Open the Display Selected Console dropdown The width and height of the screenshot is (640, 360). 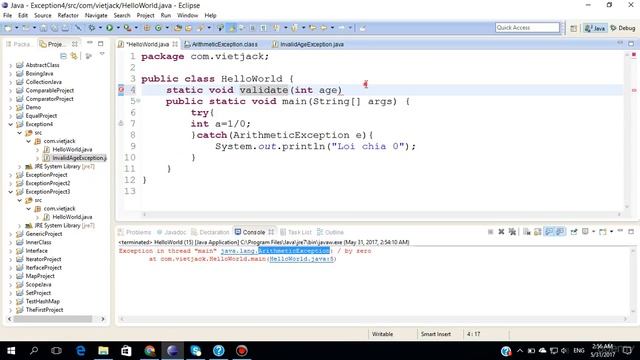(593, 232)
